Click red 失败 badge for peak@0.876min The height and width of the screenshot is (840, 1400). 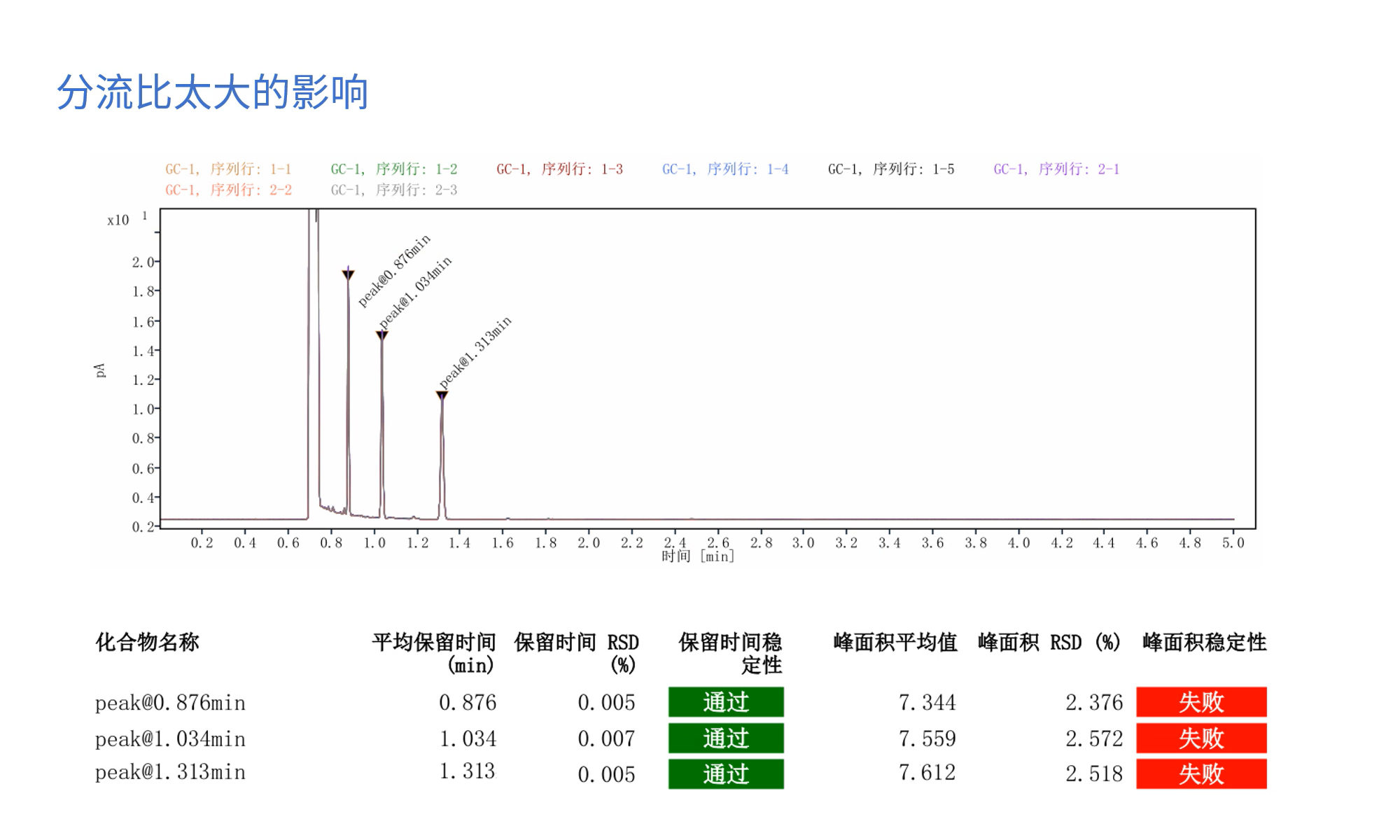(1201, 702)
